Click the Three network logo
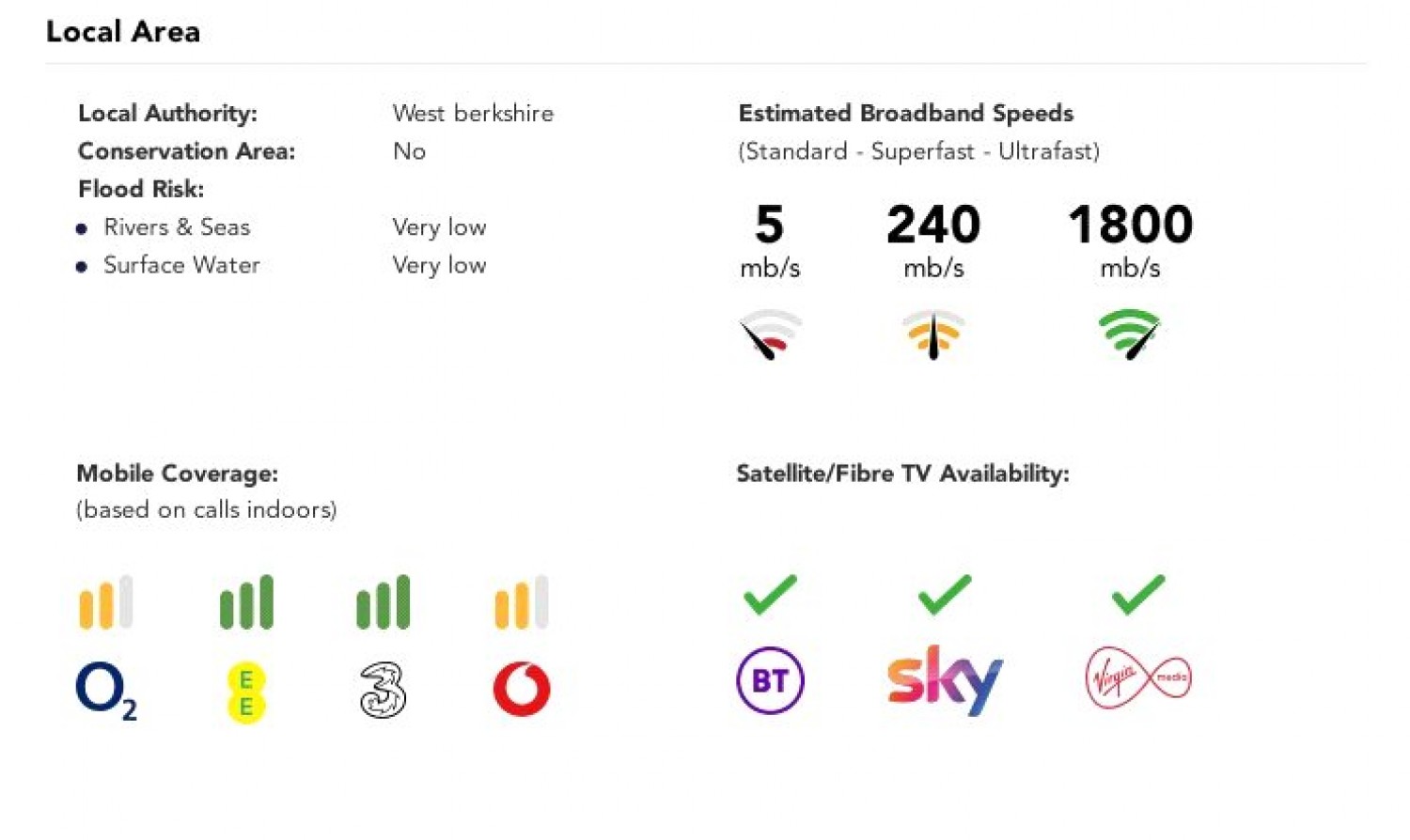1410x840 pixels. [x=383, y=691]
